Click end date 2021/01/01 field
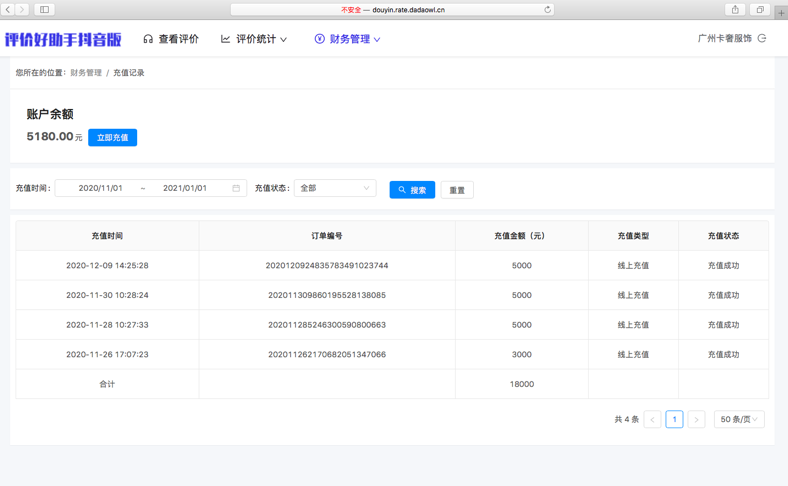Viewport: 788px width, 486px height. pyautogui.click(x=185, y=188)
